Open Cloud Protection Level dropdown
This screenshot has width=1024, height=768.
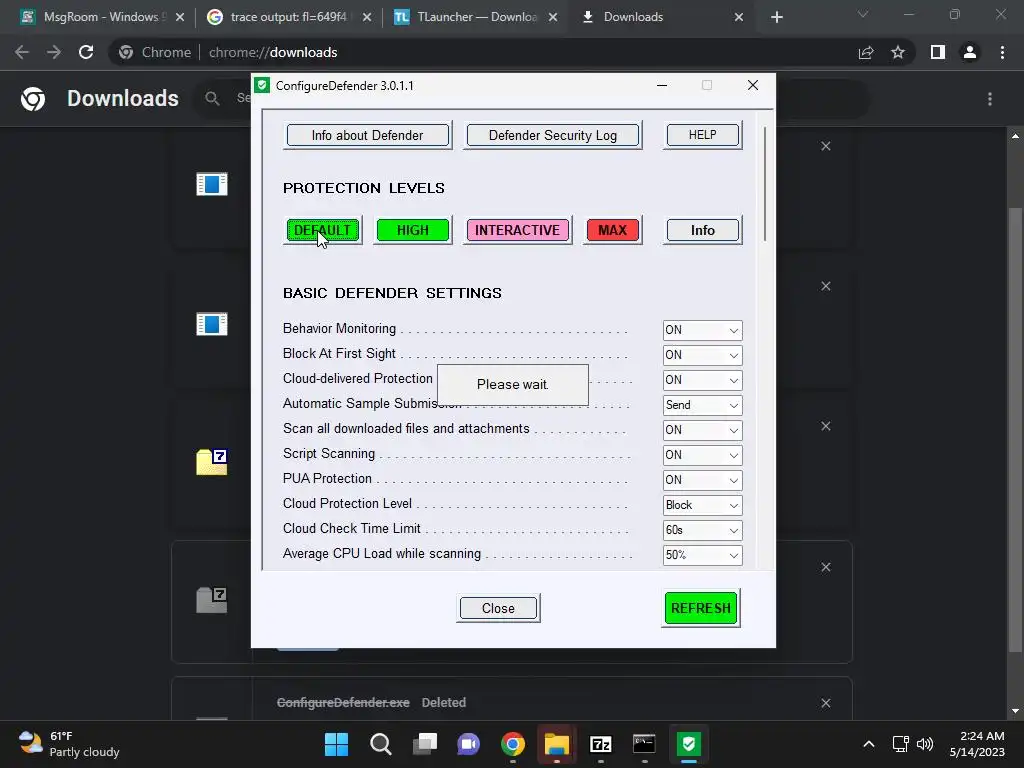(x=702, y=505)
